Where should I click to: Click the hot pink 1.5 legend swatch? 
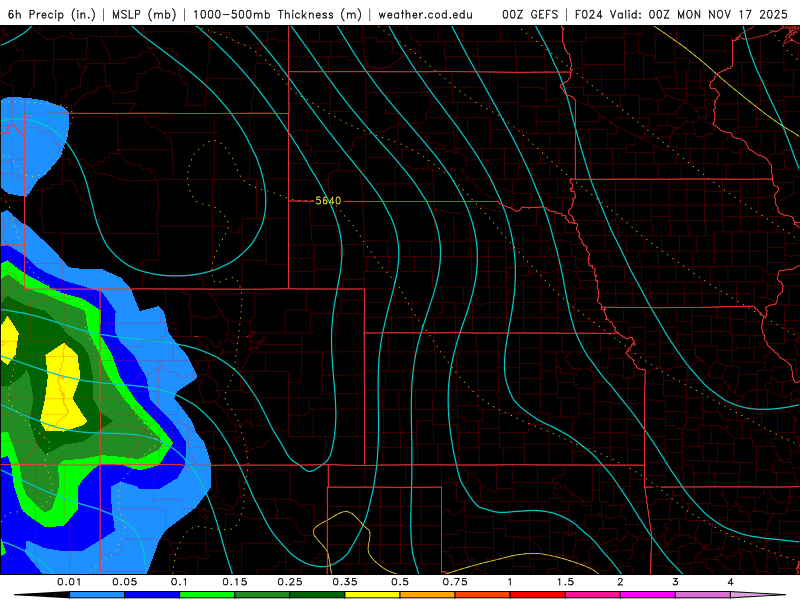click(x=593, y=595)
